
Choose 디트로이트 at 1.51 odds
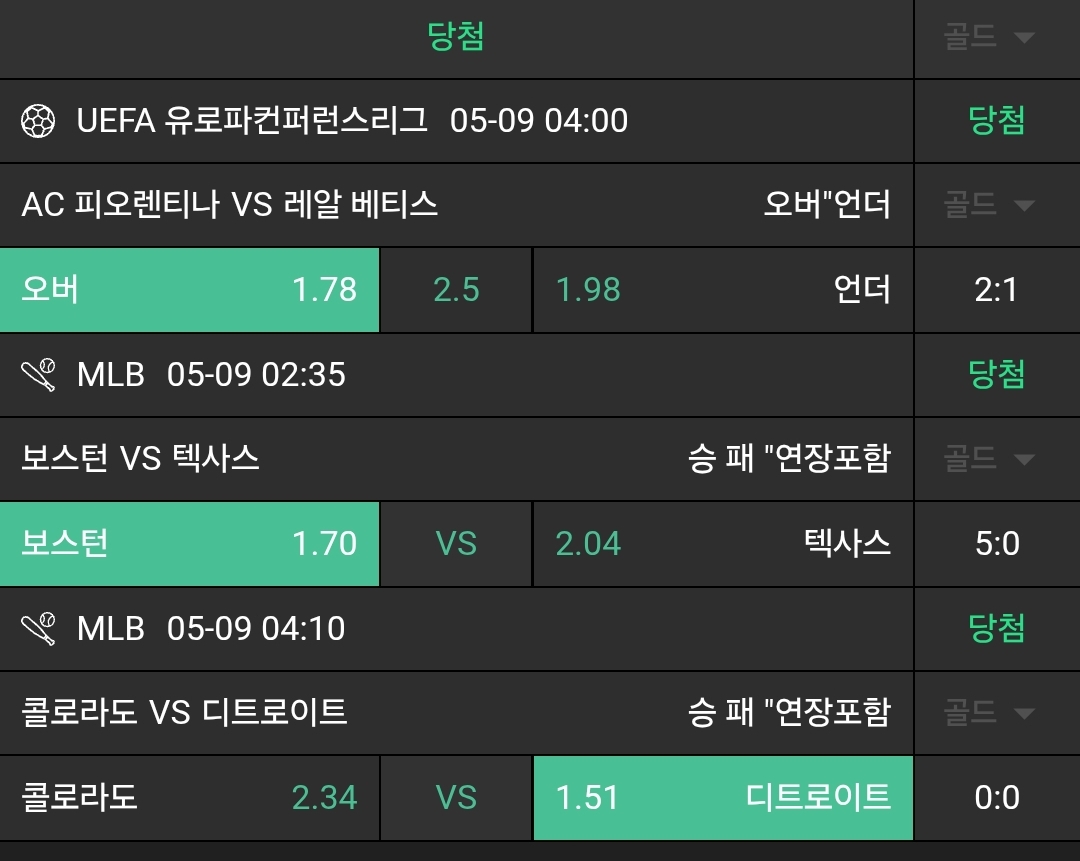point(722,798)
